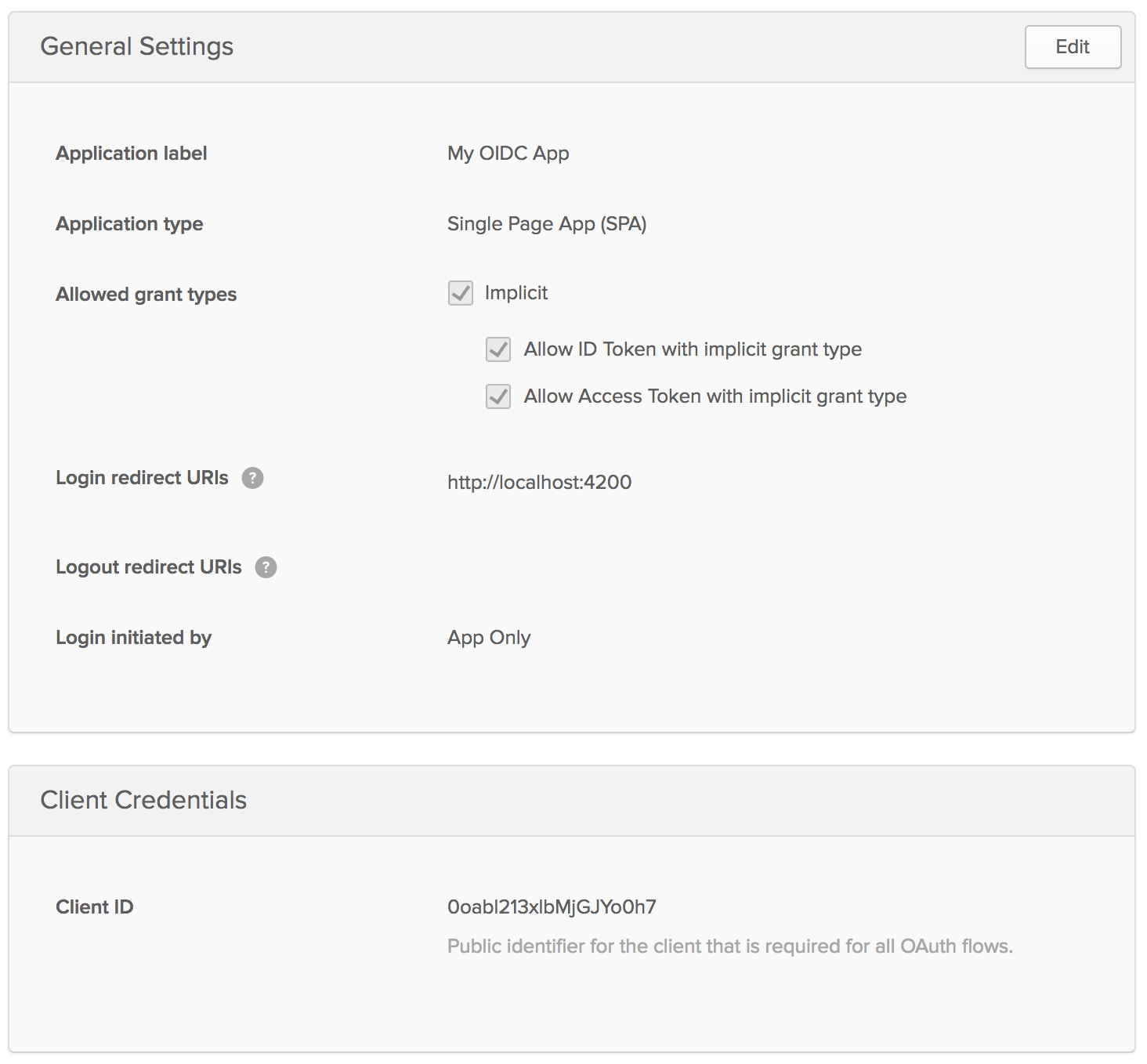1147x1064 pixels.
Task: Click the General Settings section header
Action: tap(137, 47)
